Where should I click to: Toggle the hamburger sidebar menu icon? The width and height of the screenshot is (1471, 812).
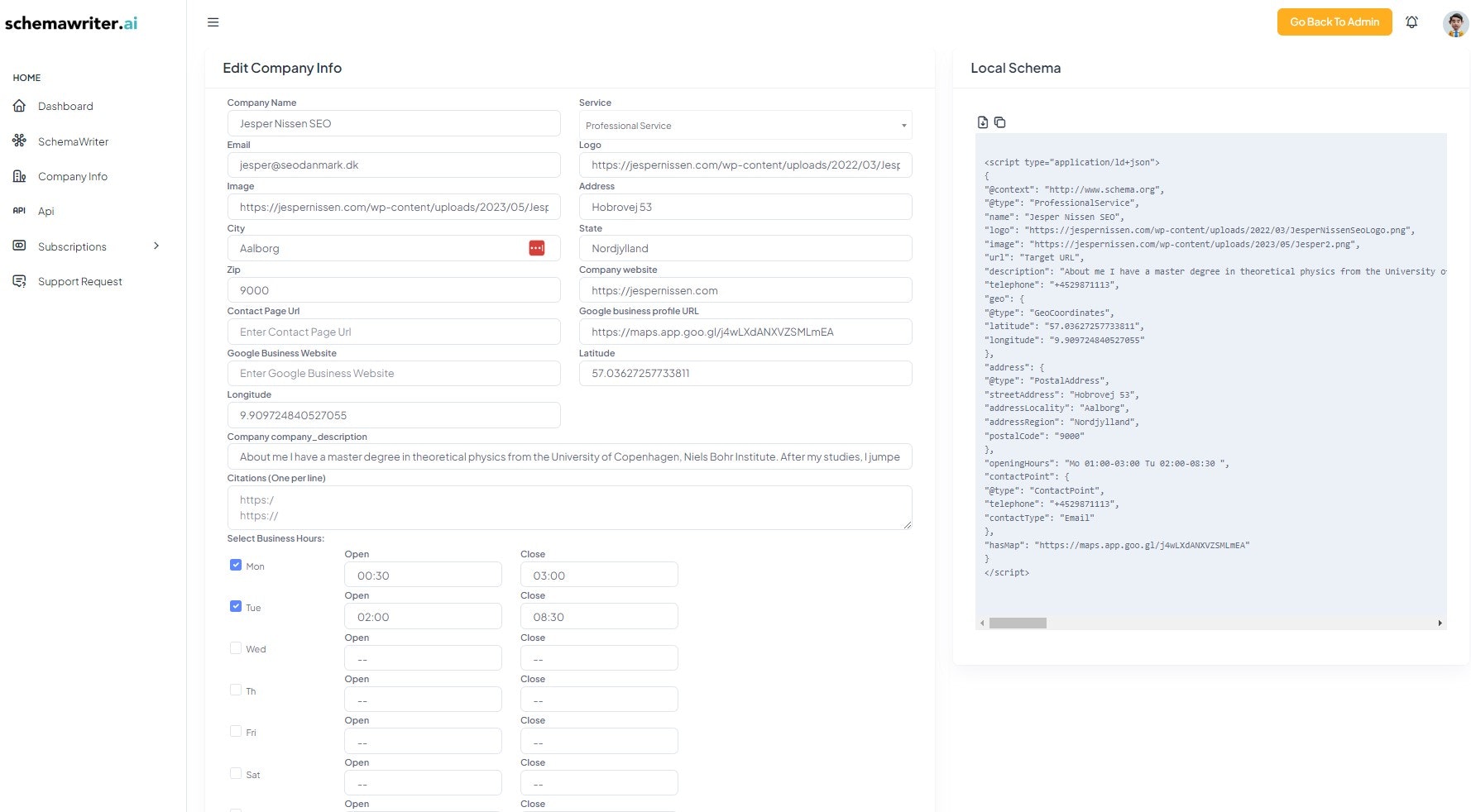coord(213,22)
